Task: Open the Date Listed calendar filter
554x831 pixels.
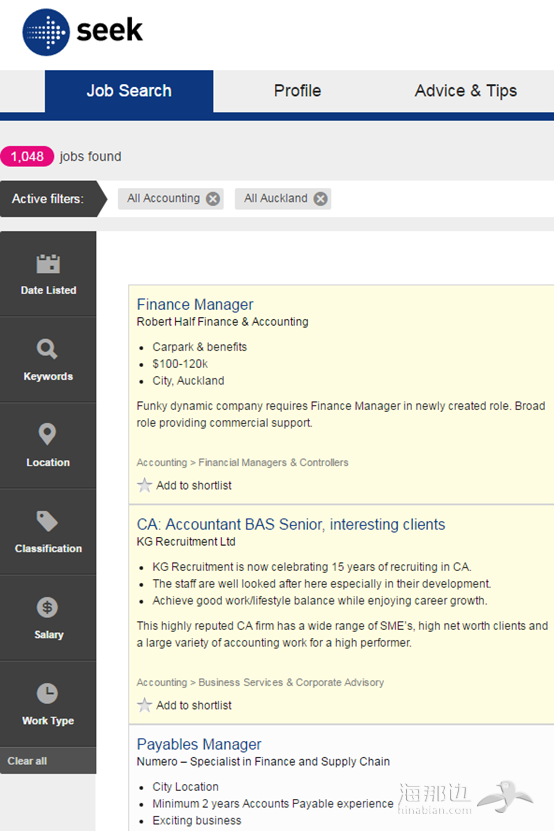Action: [48, 274]
